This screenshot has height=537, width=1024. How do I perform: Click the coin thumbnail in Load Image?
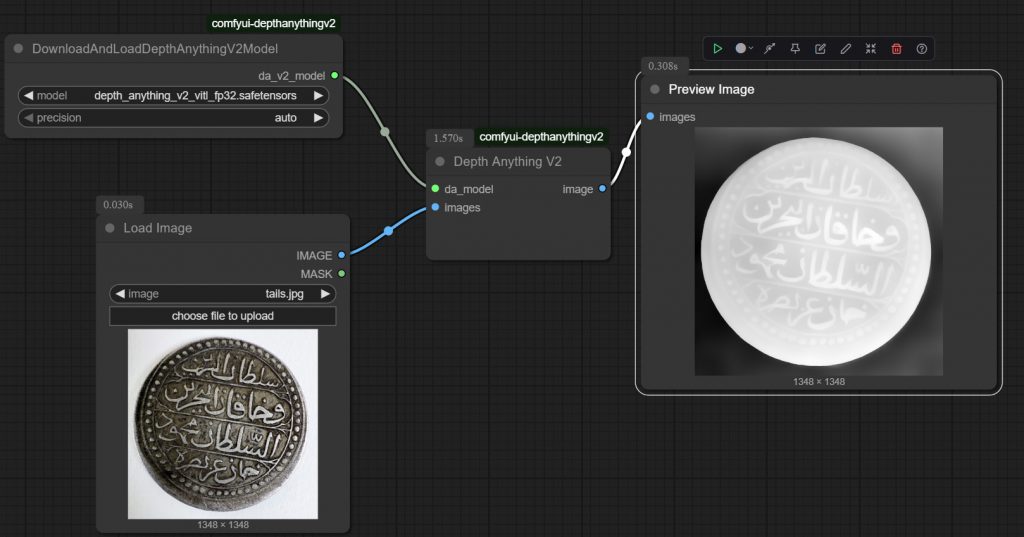(223, 424)
